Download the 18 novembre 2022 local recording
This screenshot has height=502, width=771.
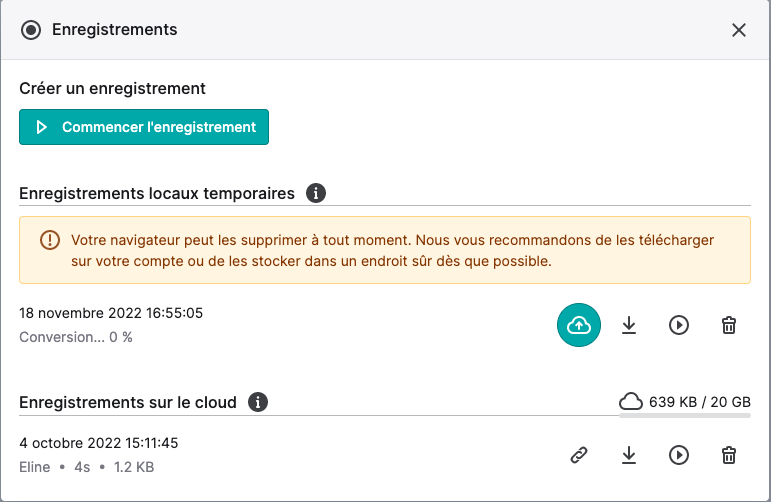point(629,325)
